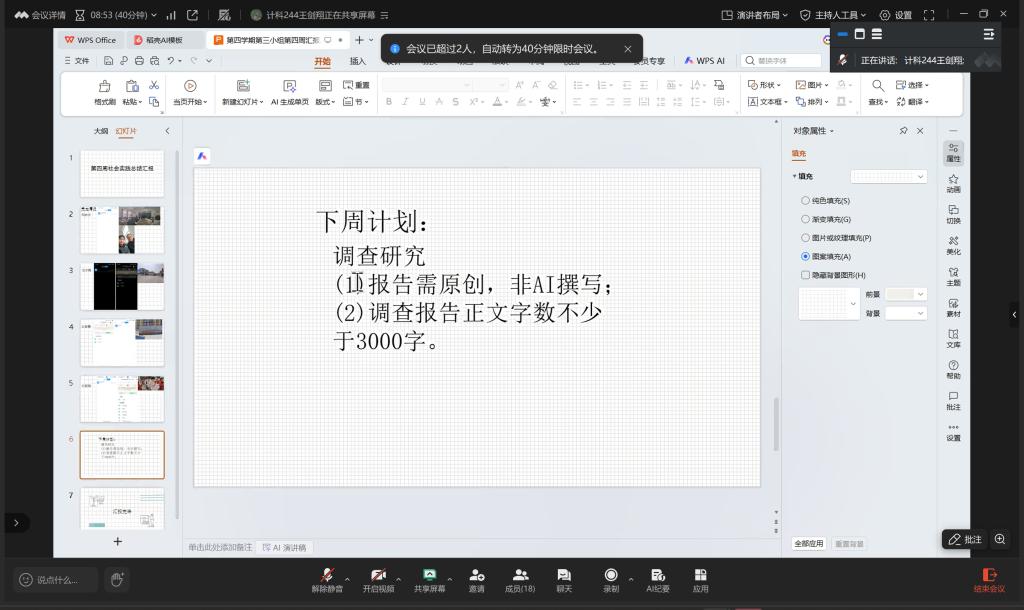Screen dimensions: 1024x610
Task: Open the 对象属性 panel title dropdown
Action: click(x=814, y=131)
